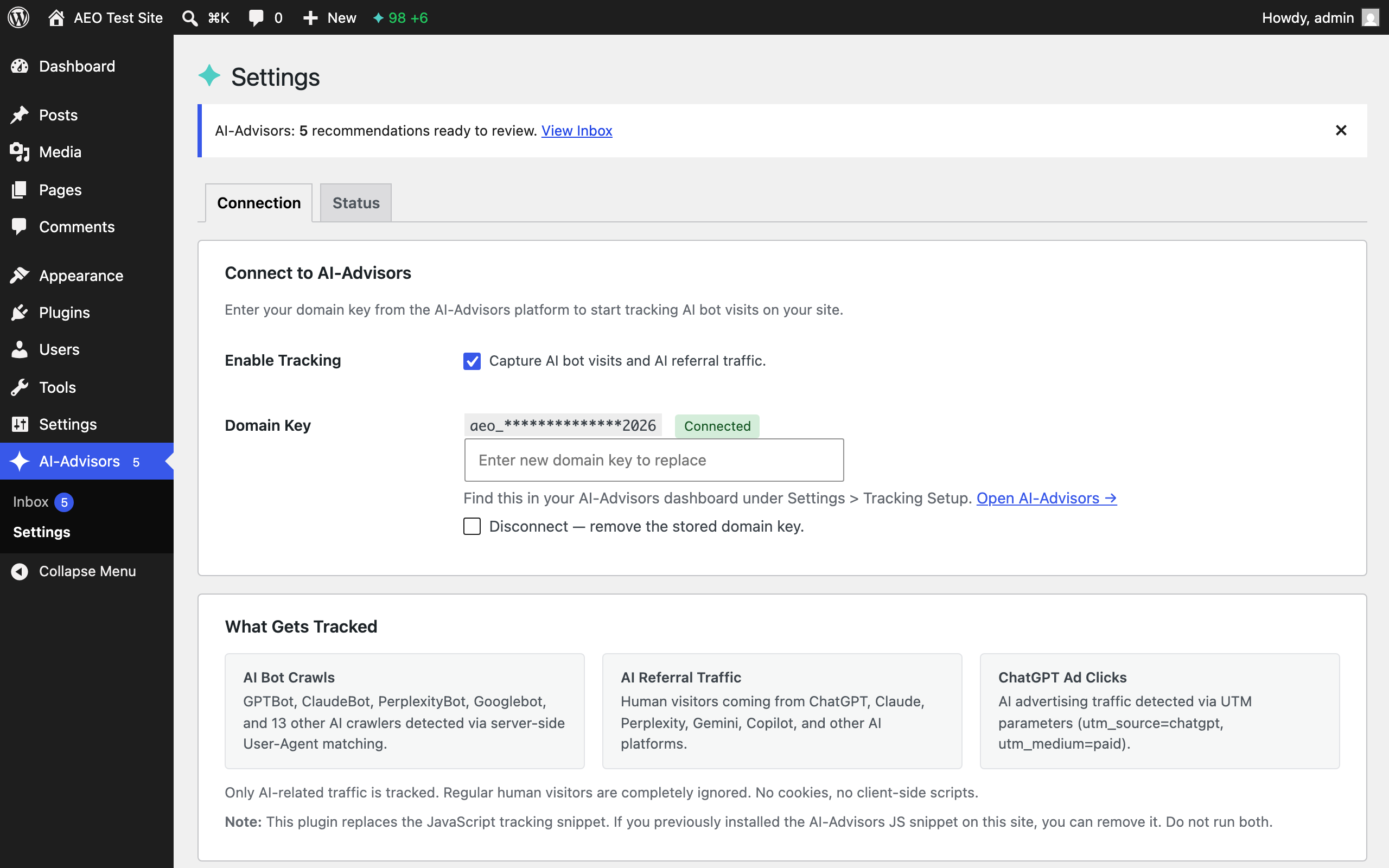Open Appearance in the sidebar

pos(81,276)
